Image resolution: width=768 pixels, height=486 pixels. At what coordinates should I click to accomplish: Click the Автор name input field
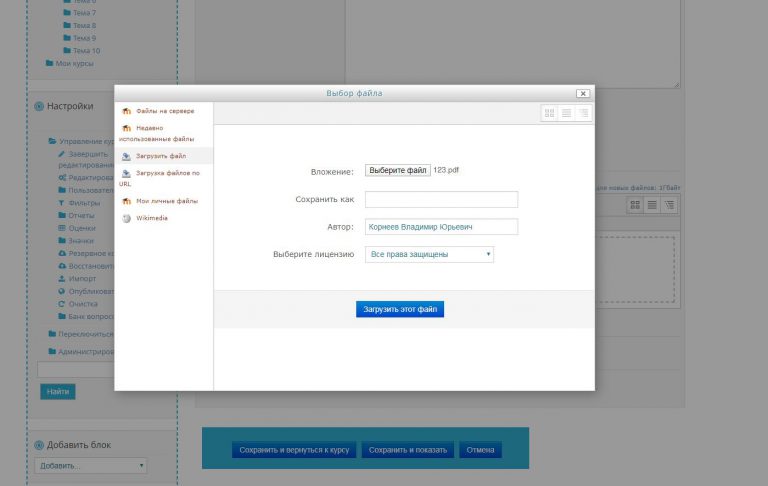pos(441,227)
